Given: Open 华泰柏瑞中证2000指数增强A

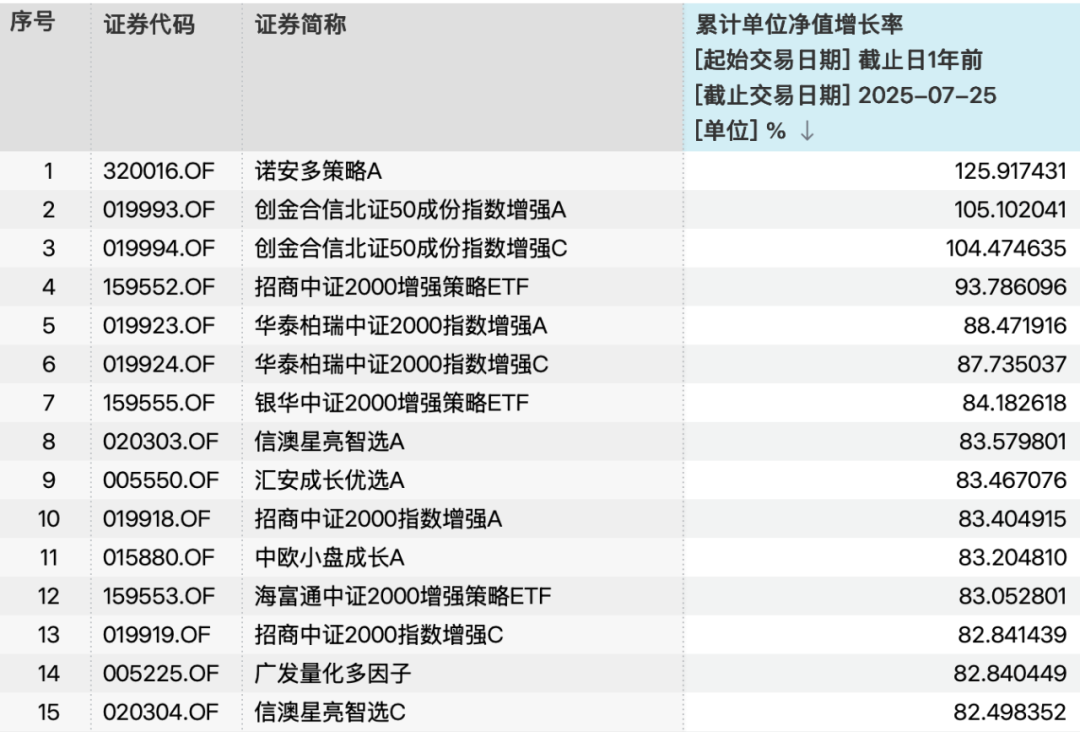Looking at the screenshot, I should click(401, 326).
